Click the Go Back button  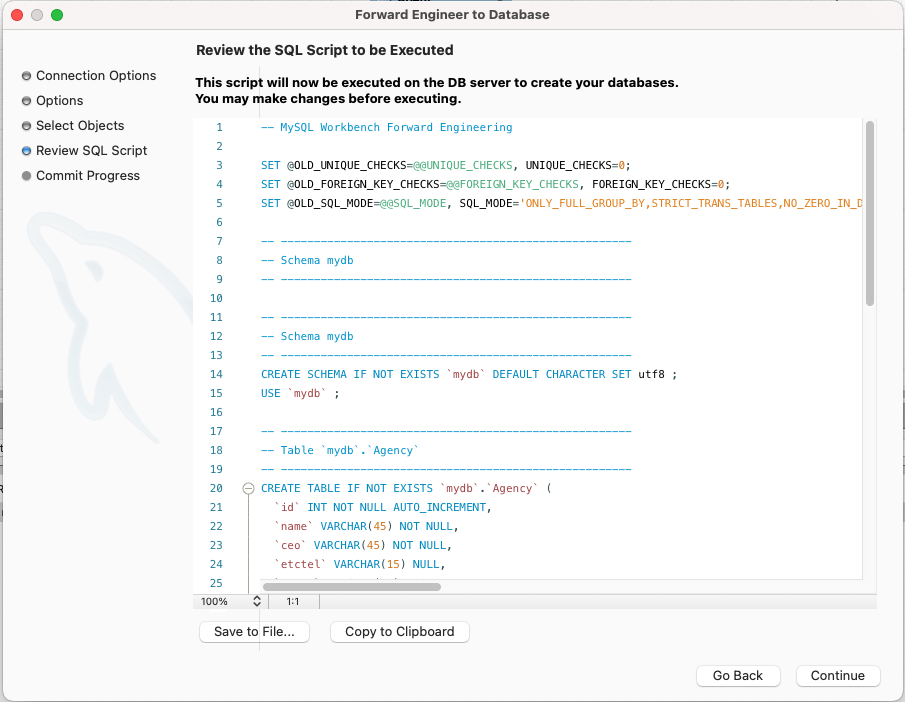click(x=738, y=675)
